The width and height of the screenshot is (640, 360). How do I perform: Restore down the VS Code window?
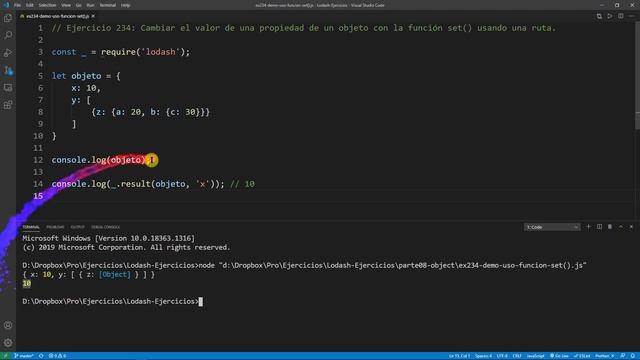[617, 5]
